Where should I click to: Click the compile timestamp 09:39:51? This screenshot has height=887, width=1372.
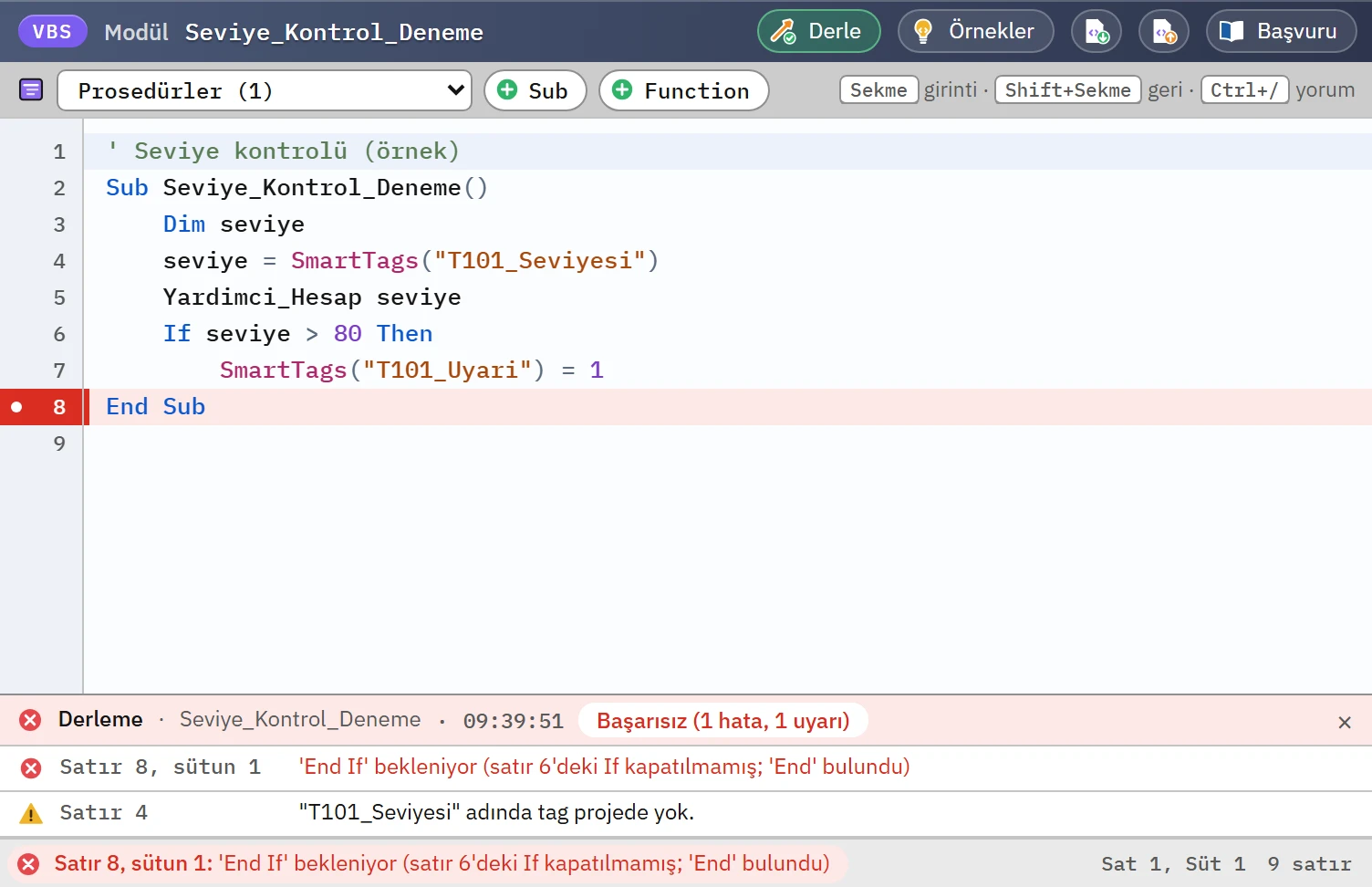coord(513,721)
